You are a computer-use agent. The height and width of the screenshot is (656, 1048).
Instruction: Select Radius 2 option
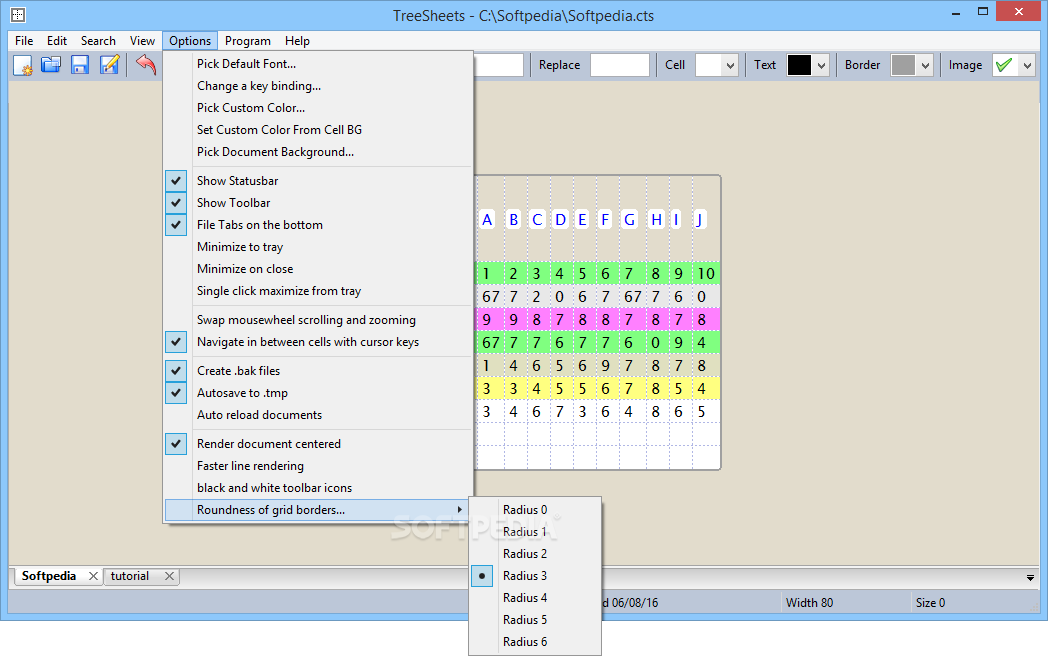(535, 554)
